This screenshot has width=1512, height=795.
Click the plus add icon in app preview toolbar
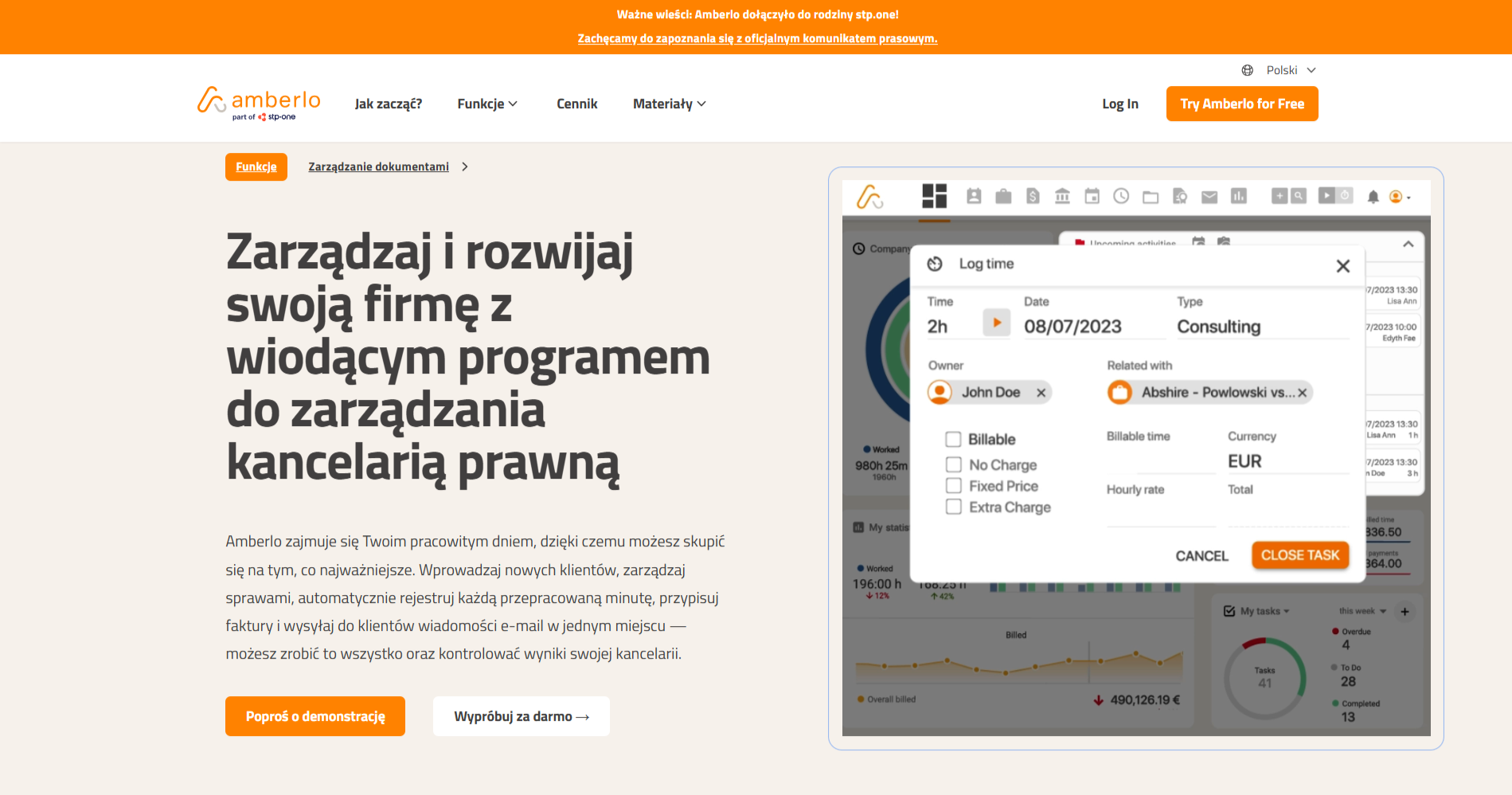click(1280, 195)
